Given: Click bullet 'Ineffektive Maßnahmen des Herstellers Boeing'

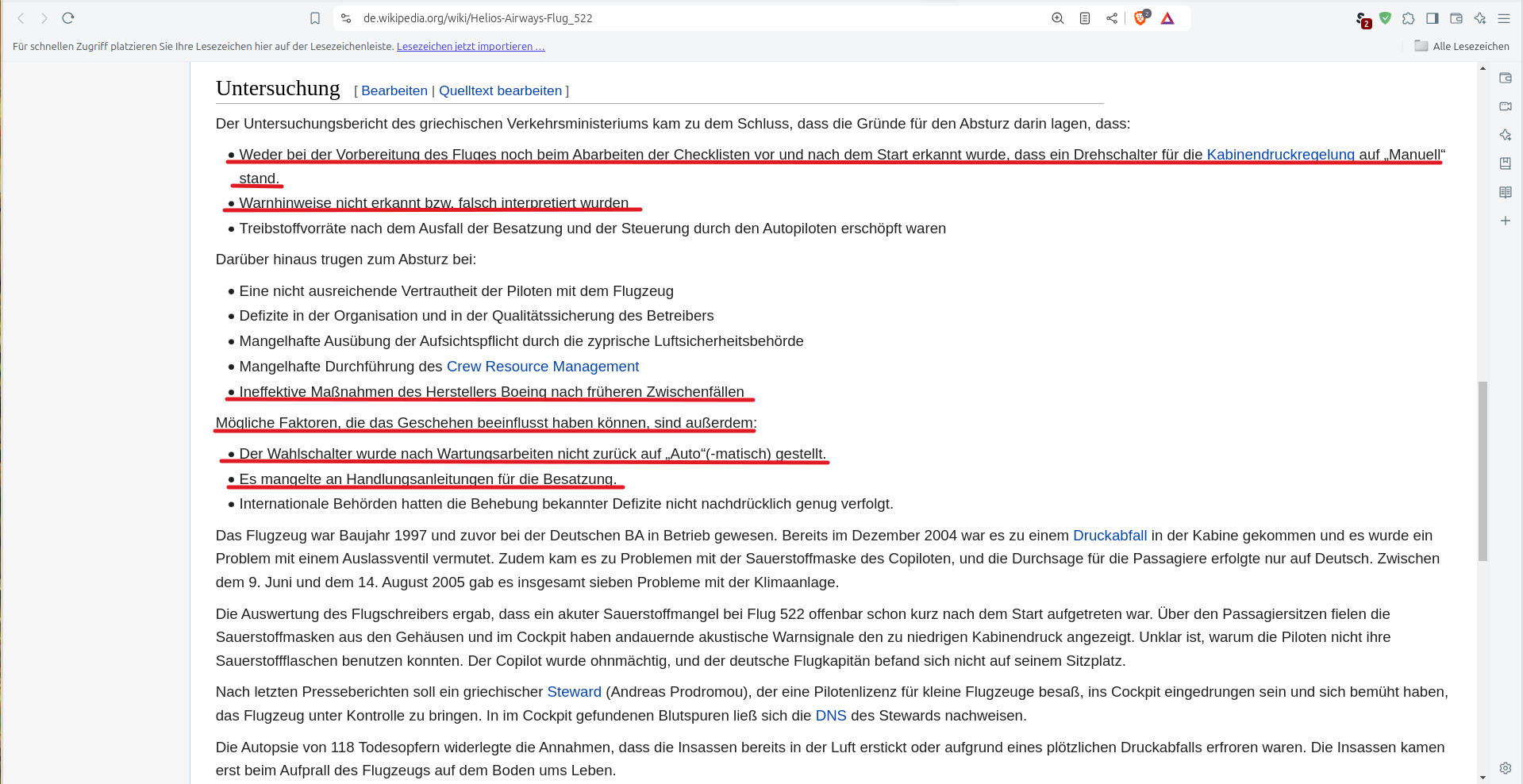Looking at the screenshot, I should click(x=492, y=392).
